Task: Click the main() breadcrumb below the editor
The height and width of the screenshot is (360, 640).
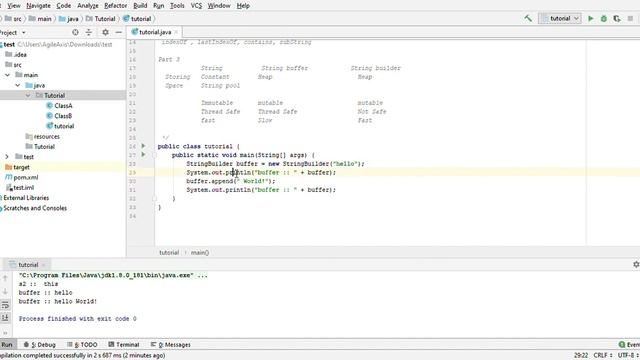Action: [x=200, y=253]
